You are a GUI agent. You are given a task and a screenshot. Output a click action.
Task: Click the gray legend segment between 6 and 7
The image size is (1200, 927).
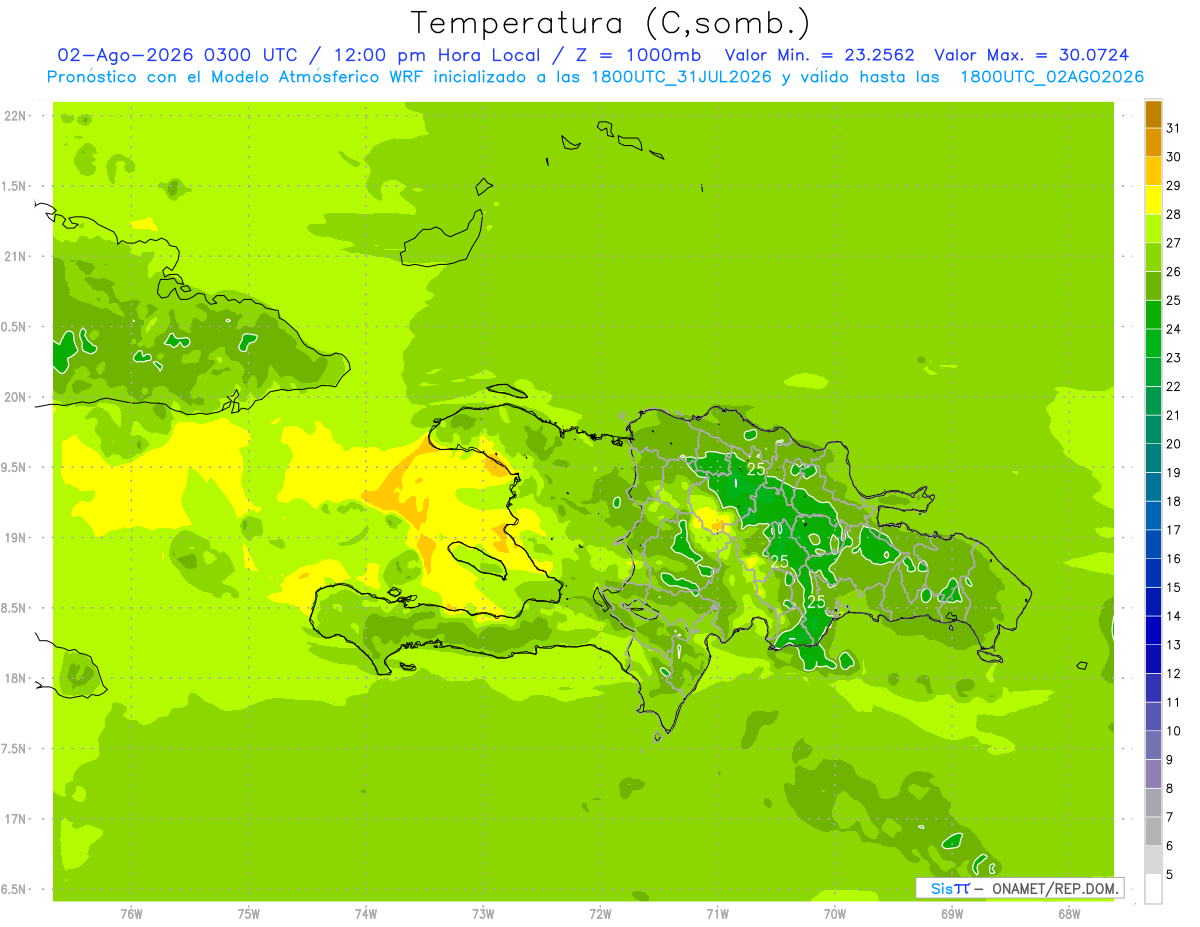coord(1153,831)
